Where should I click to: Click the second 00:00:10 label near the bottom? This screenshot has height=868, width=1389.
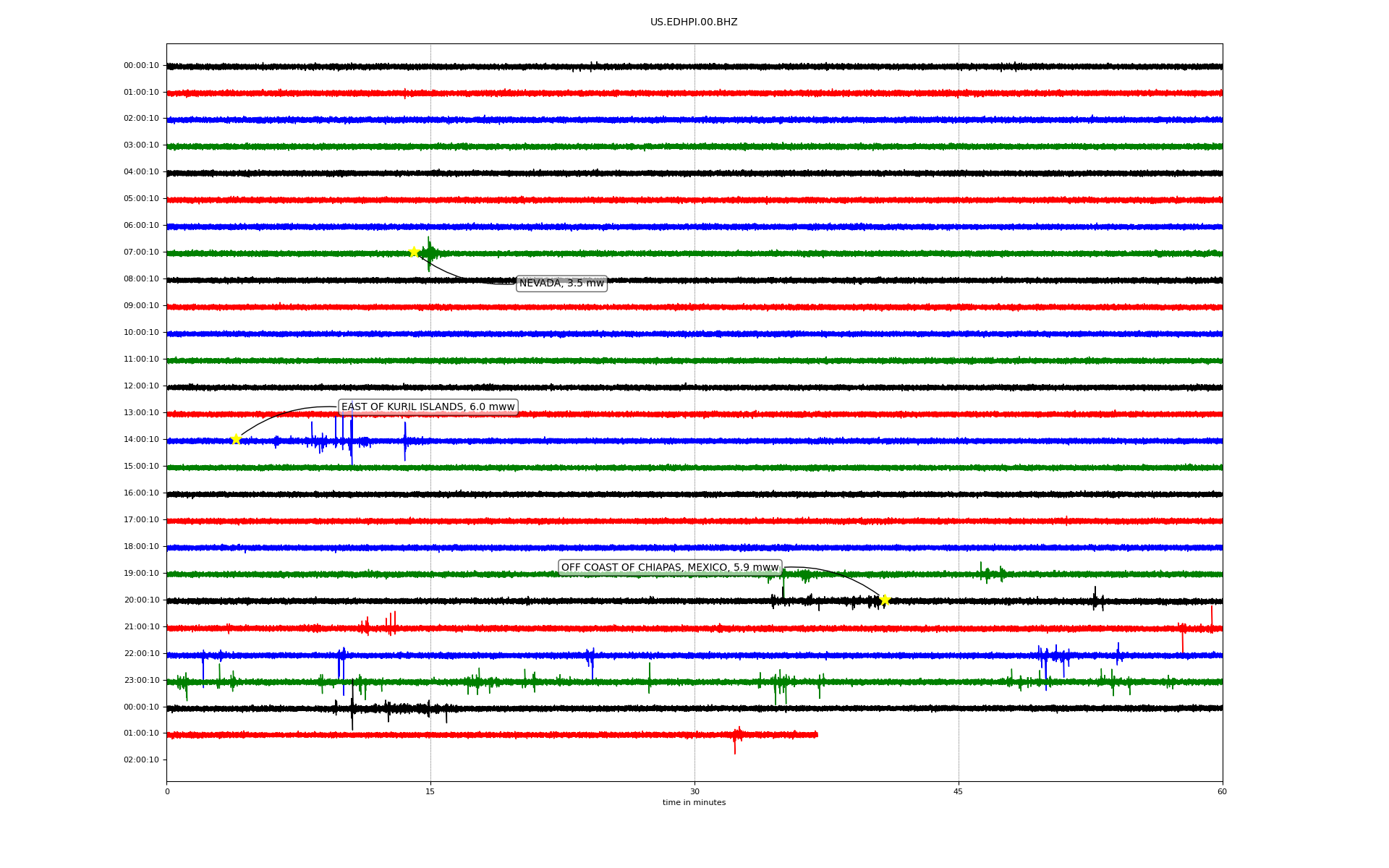(x=141, y=707)
